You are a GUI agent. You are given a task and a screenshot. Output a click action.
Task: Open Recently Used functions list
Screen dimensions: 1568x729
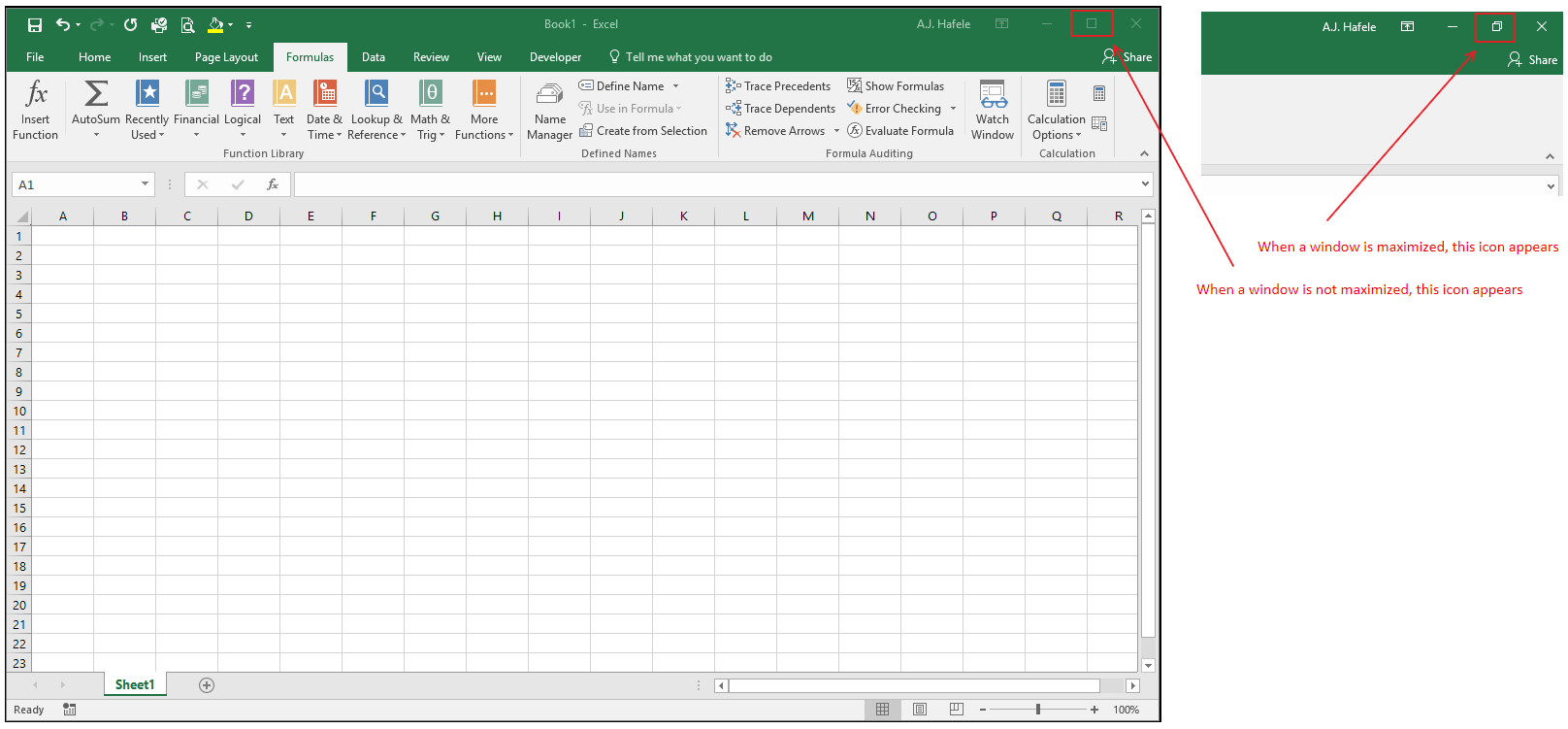pos(147,110)
